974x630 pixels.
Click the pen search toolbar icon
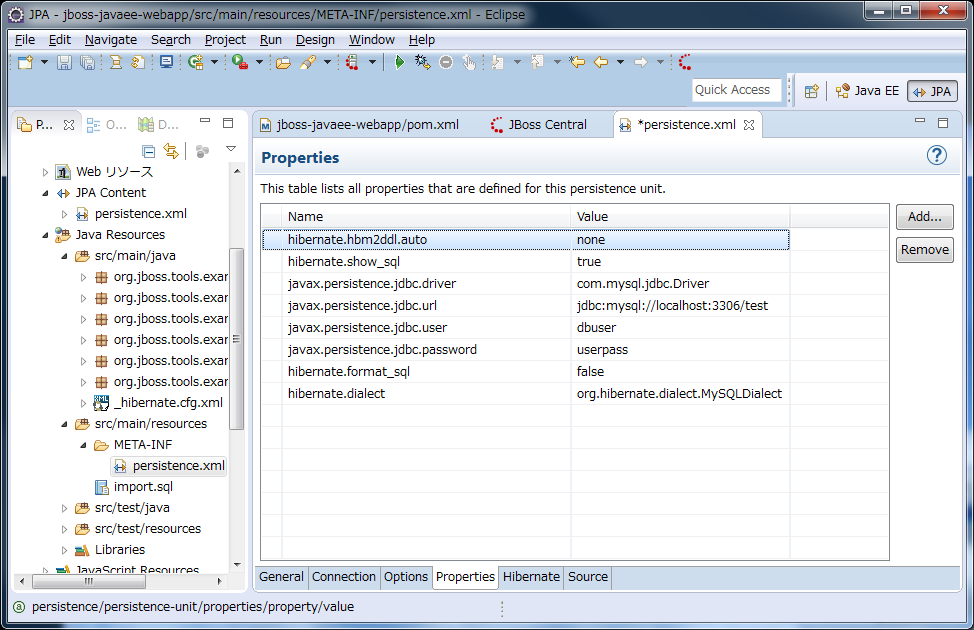point(308,62)
